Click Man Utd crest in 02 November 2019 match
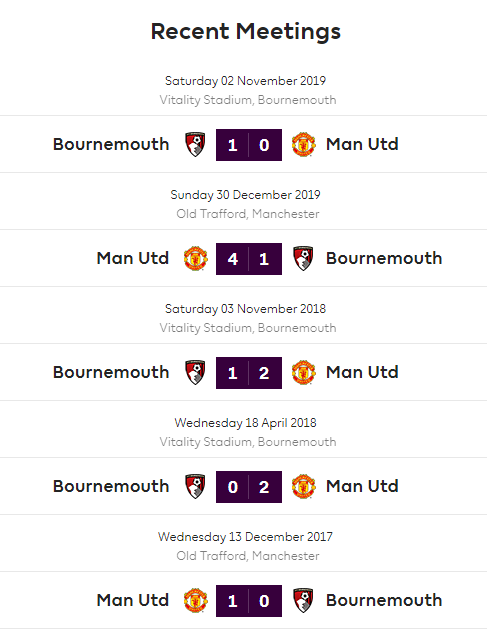487x642 pixels. (x=304, y=145)
